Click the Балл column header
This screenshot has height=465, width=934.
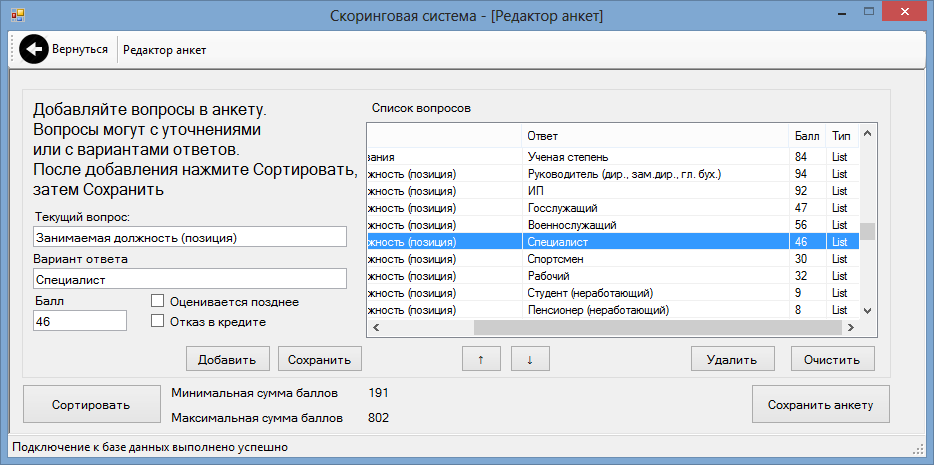pyautogui.click(x=807, y=136)
